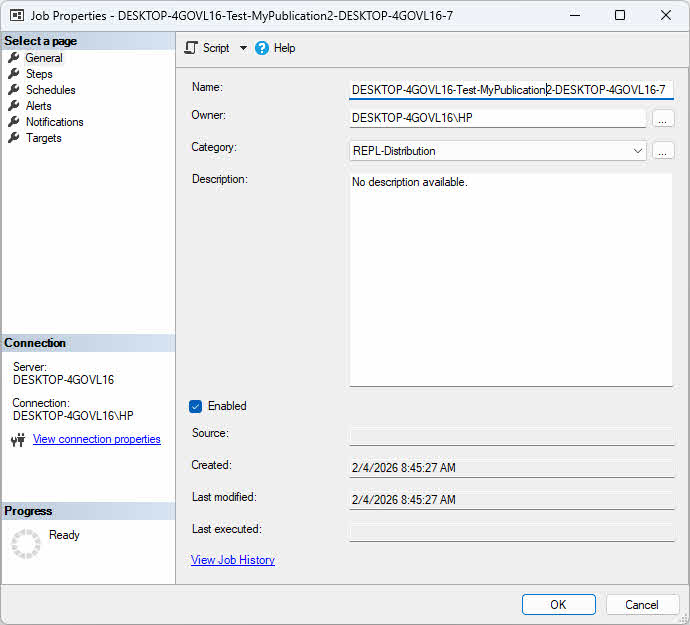690x625 pixels.
Task: Click the Owner text field
Action: 498,118
